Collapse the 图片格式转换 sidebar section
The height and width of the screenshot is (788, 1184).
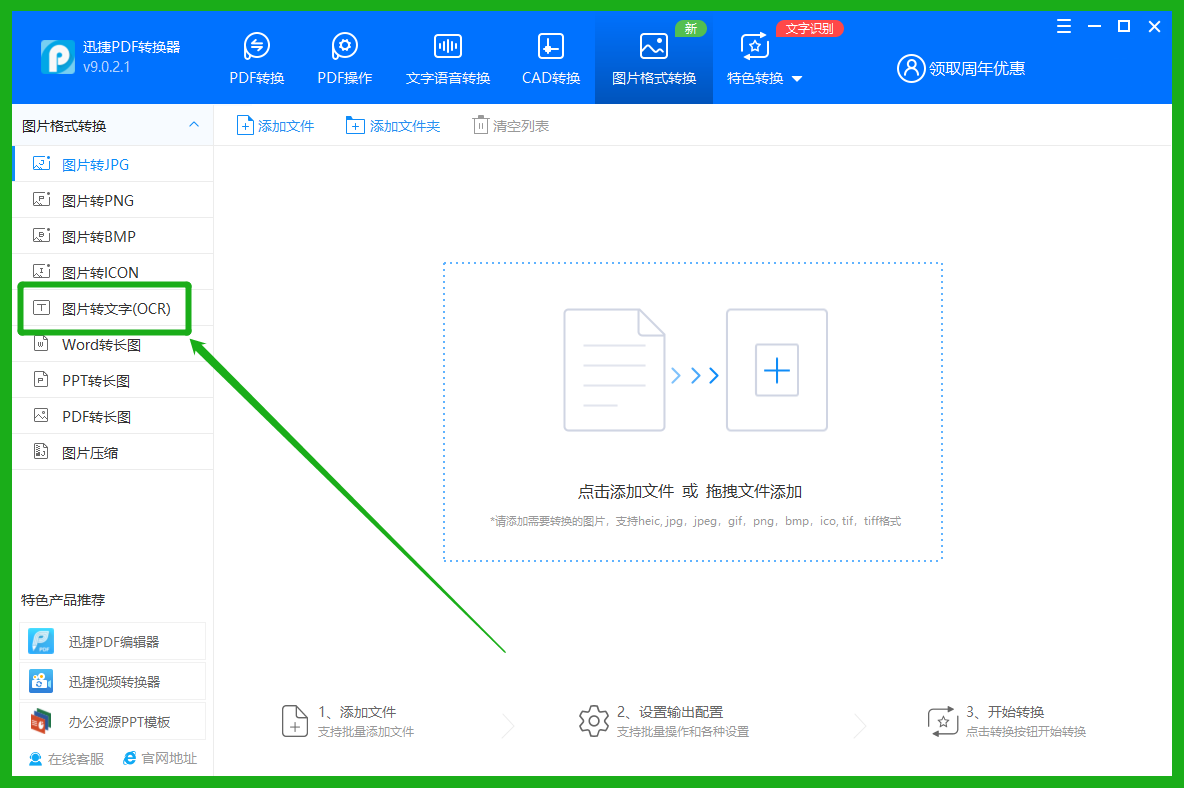(194, 125)
